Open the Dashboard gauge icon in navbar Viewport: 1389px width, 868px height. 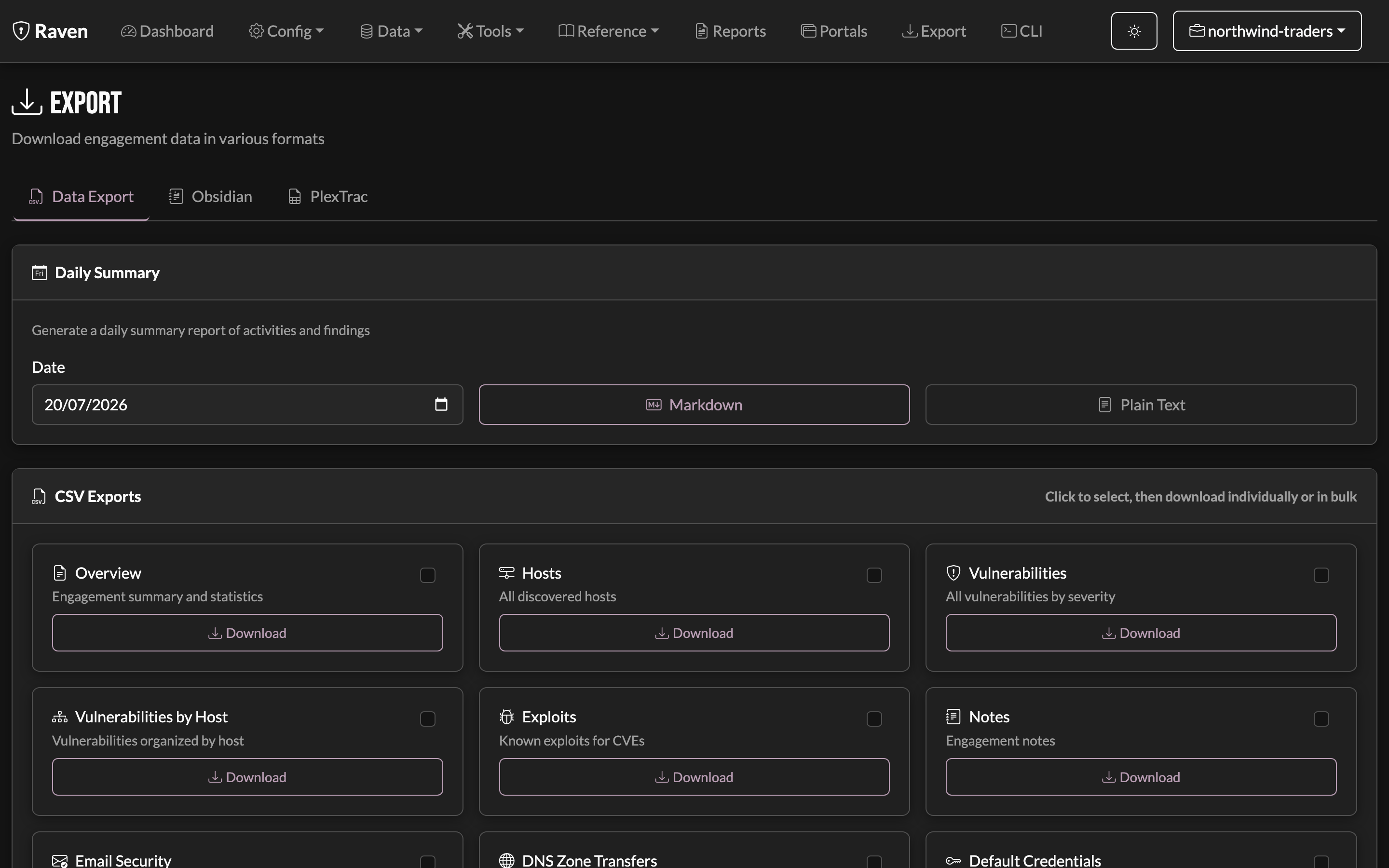tap(129, 31)
